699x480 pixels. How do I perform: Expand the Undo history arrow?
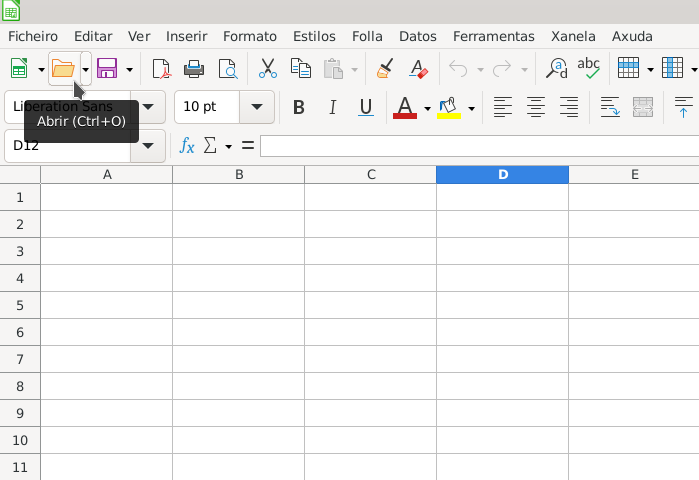pos(480,70)
